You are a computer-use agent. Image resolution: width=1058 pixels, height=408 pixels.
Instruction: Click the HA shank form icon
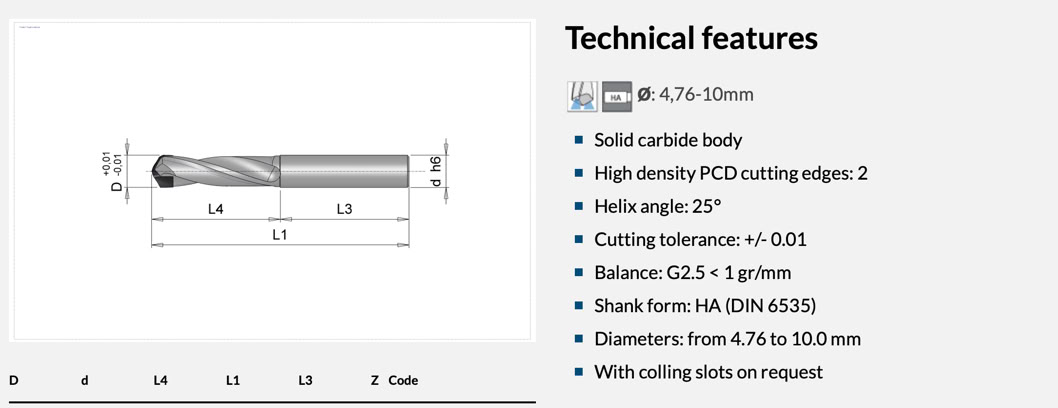coord(617,96)
